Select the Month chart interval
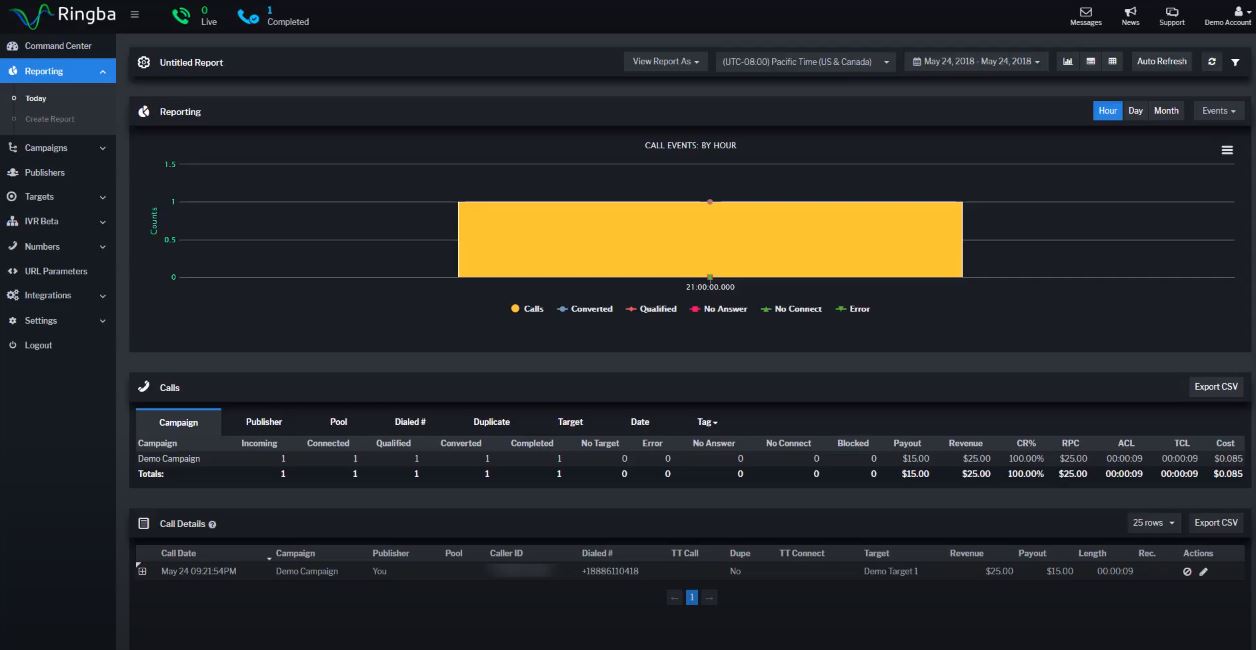This screenshot has height=650, width=1256. [1166, 111]
